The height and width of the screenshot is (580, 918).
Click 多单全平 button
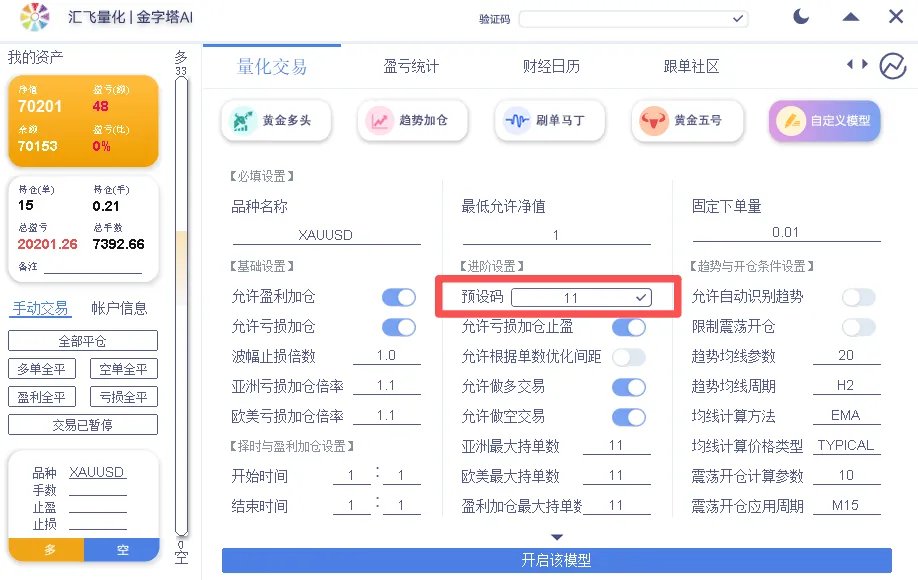42,369
